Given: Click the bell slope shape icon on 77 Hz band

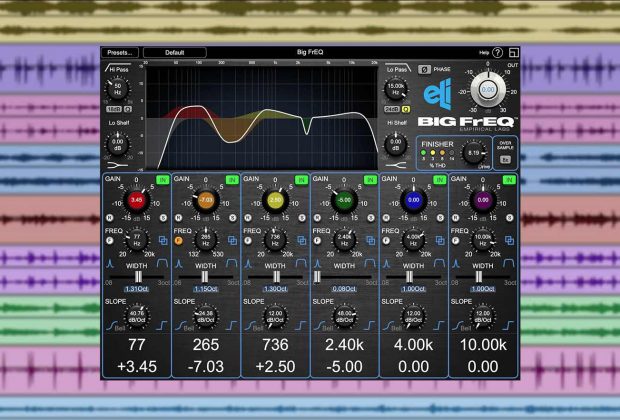Looking at the screenshot, I should [x=112, y=325].
